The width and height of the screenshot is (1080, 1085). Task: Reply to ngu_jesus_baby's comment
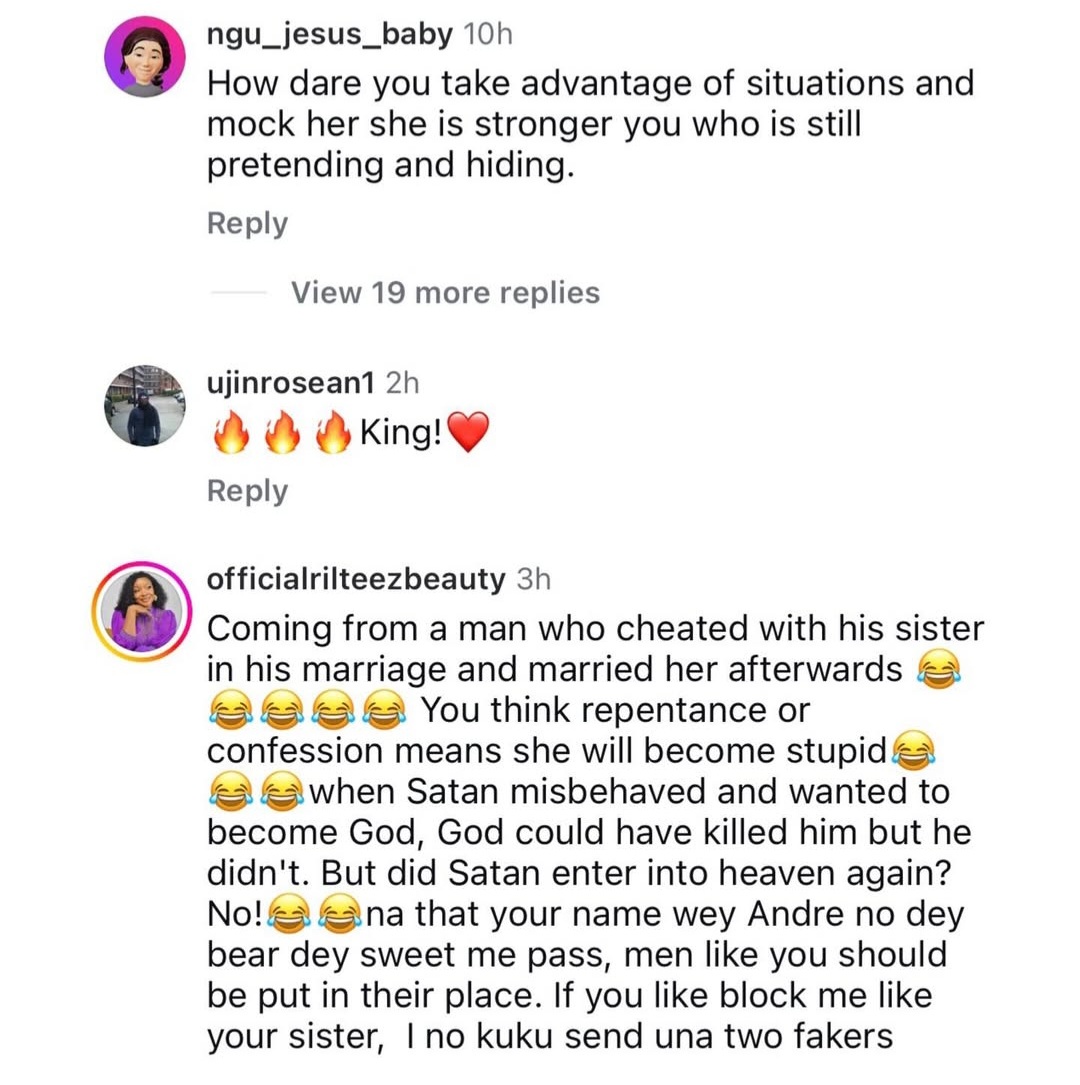(x=247, y=224)
